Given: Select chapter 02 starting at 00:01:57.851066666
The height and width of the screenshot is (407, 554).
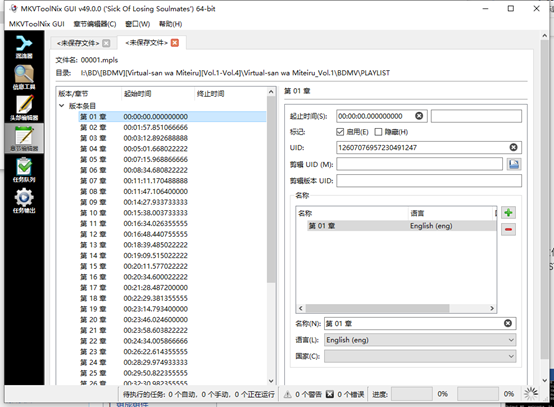Looking at the screenshot, I should click(172, 127).
